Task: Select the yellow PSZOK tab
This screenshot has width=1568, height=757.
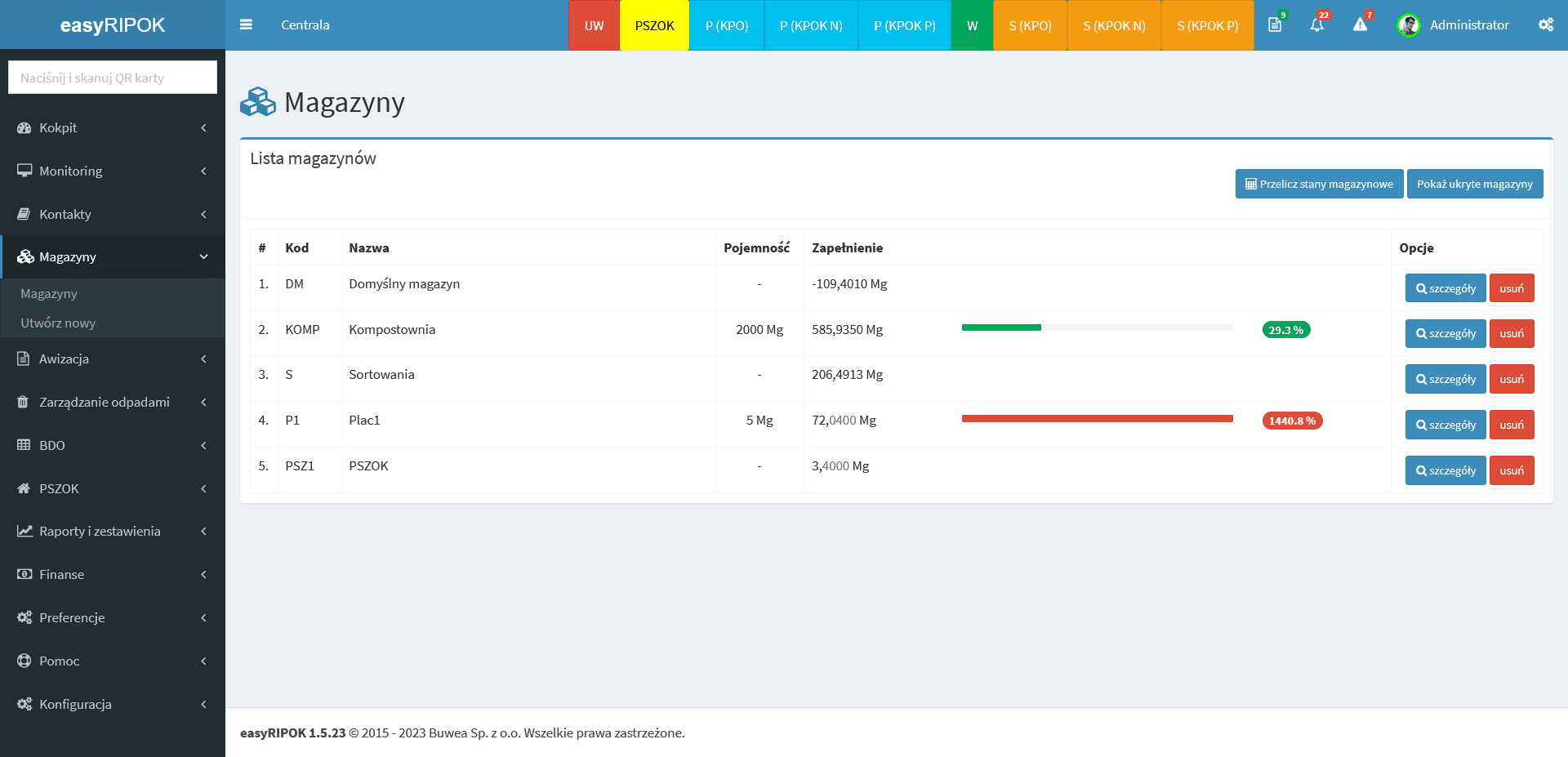Action: (654, 25)
